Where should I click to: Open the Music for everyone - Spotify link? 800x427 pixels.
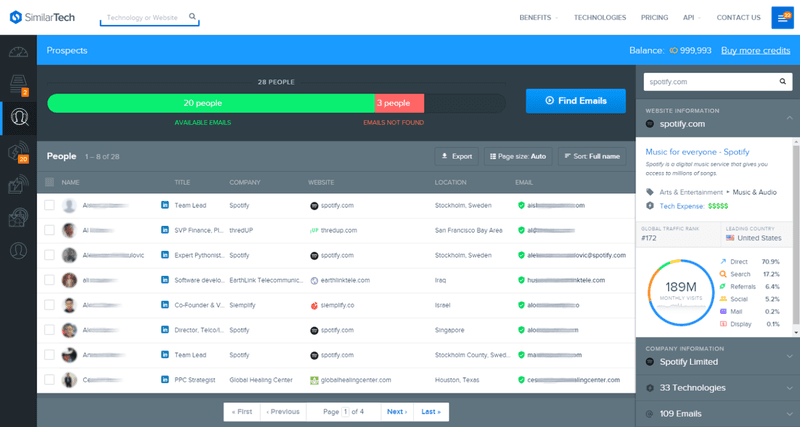tap(697, 152)
